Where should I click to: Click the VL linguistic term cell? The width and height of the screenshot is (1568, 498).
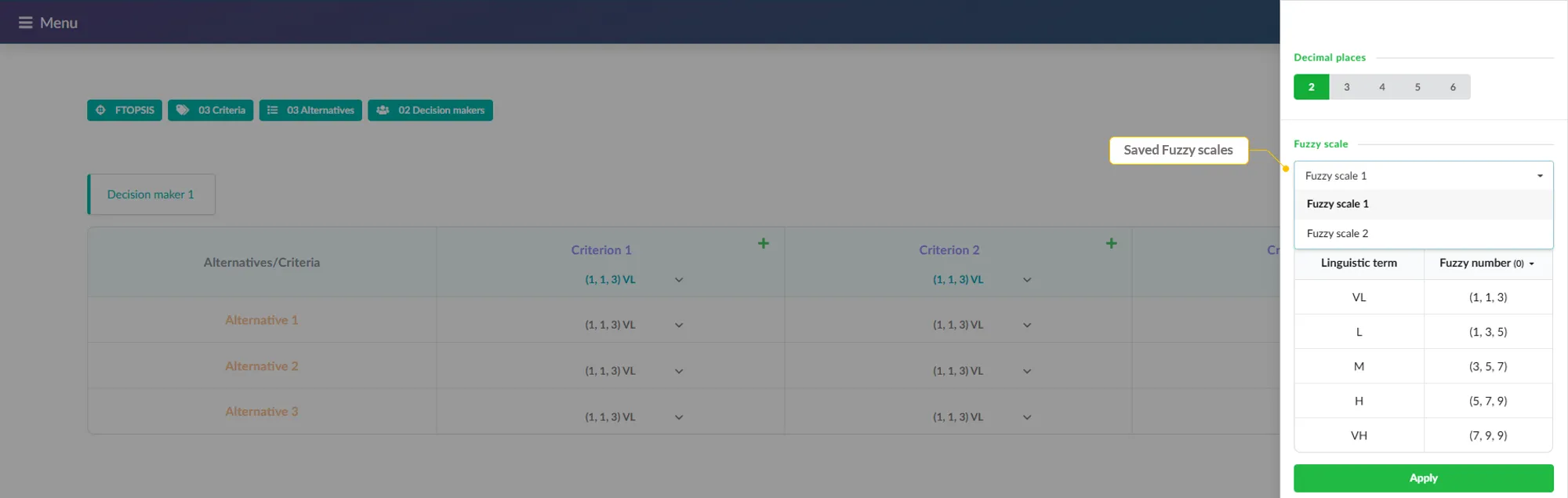tap(1359, 297)
